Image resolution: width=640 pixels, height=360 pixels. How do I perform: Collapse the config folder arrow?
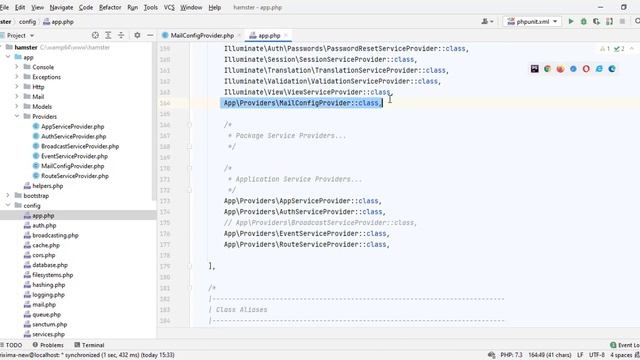[8, 205]
